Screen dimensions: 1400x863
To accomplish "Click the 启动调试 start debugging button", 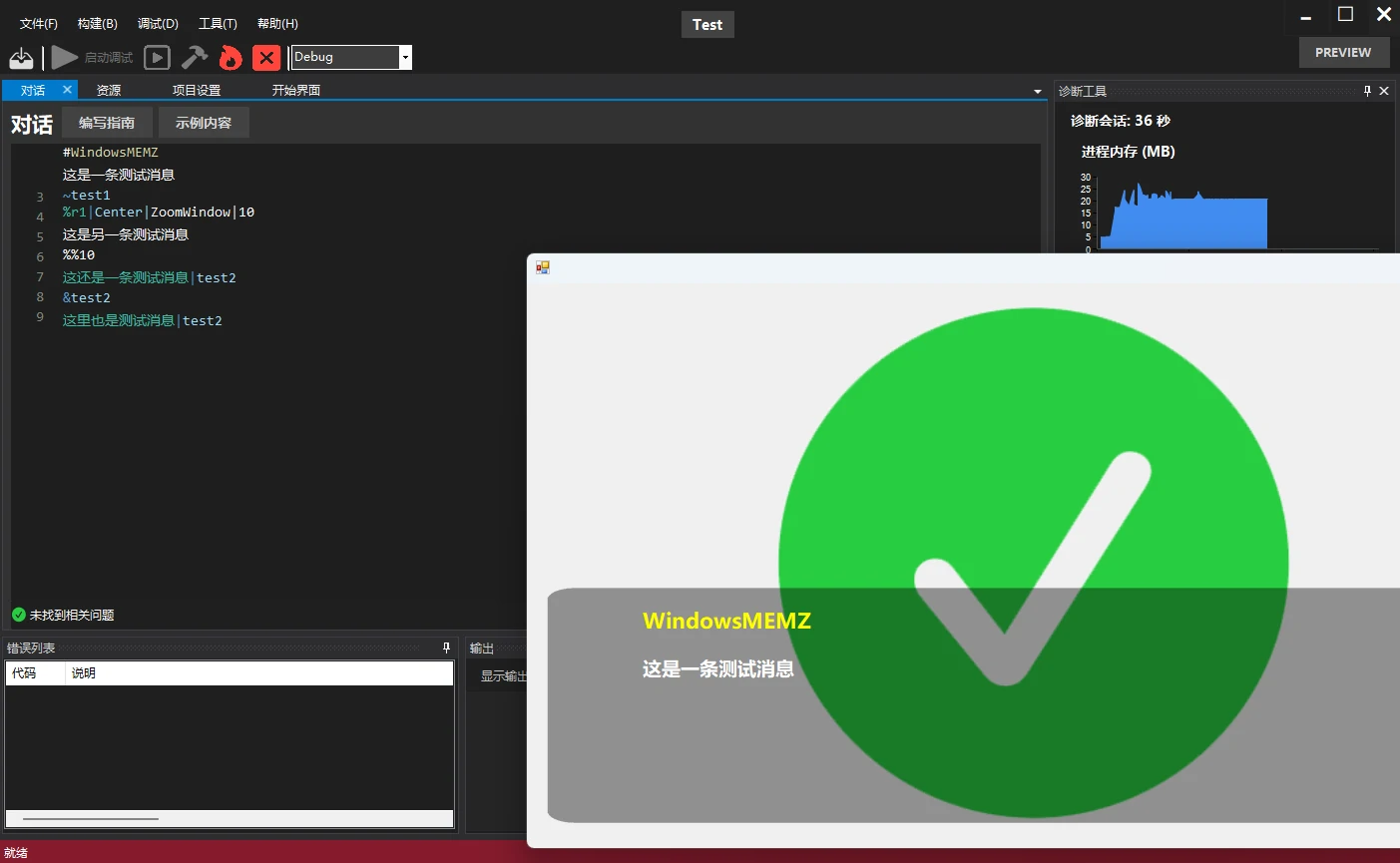I will click(92, 58).
